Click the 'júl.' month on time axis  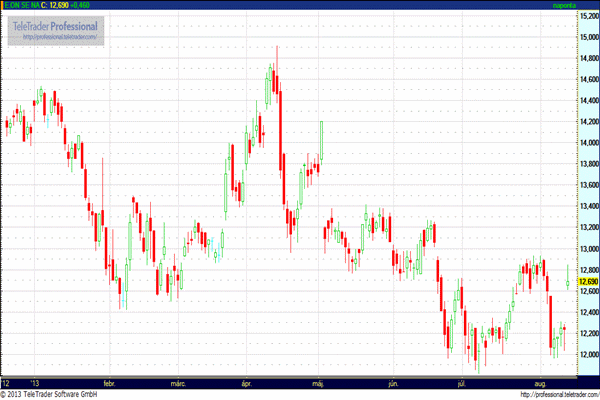(462, 383)
